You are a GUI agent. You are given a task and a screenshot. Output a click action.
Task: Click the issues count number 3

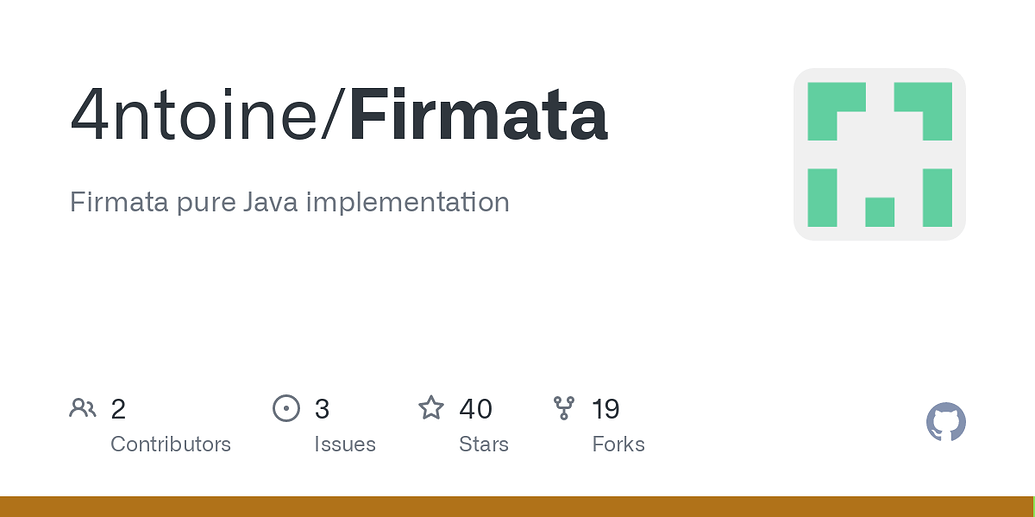[322, 409]
